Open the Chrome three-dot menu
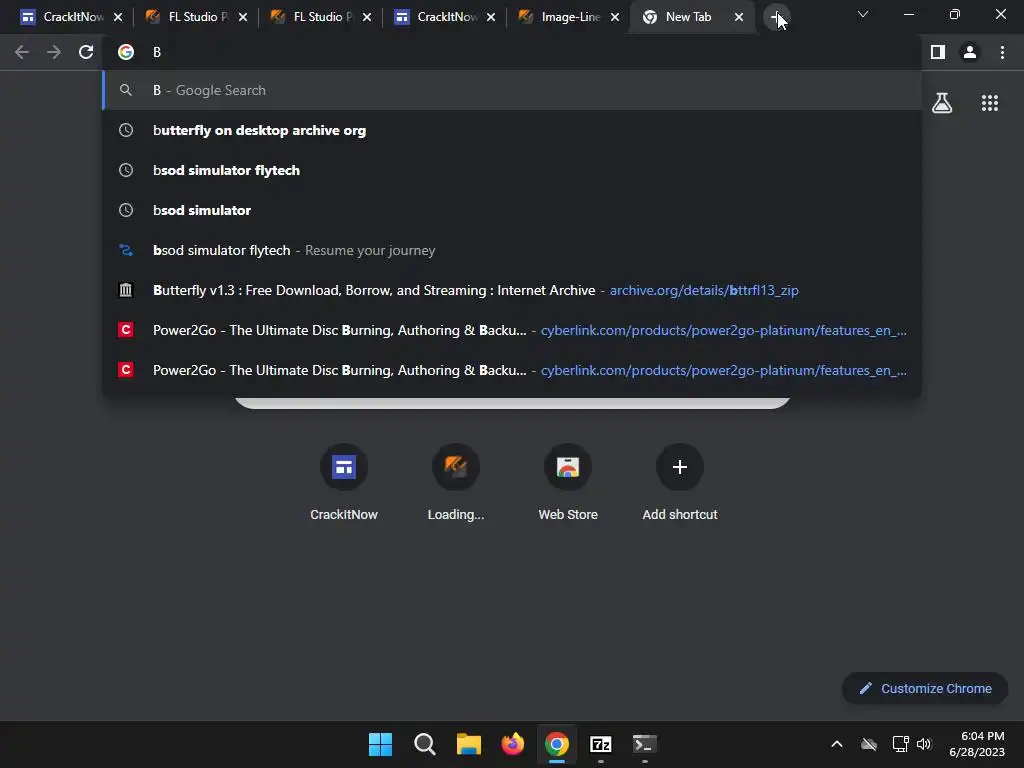 (x=1002, y=52)
